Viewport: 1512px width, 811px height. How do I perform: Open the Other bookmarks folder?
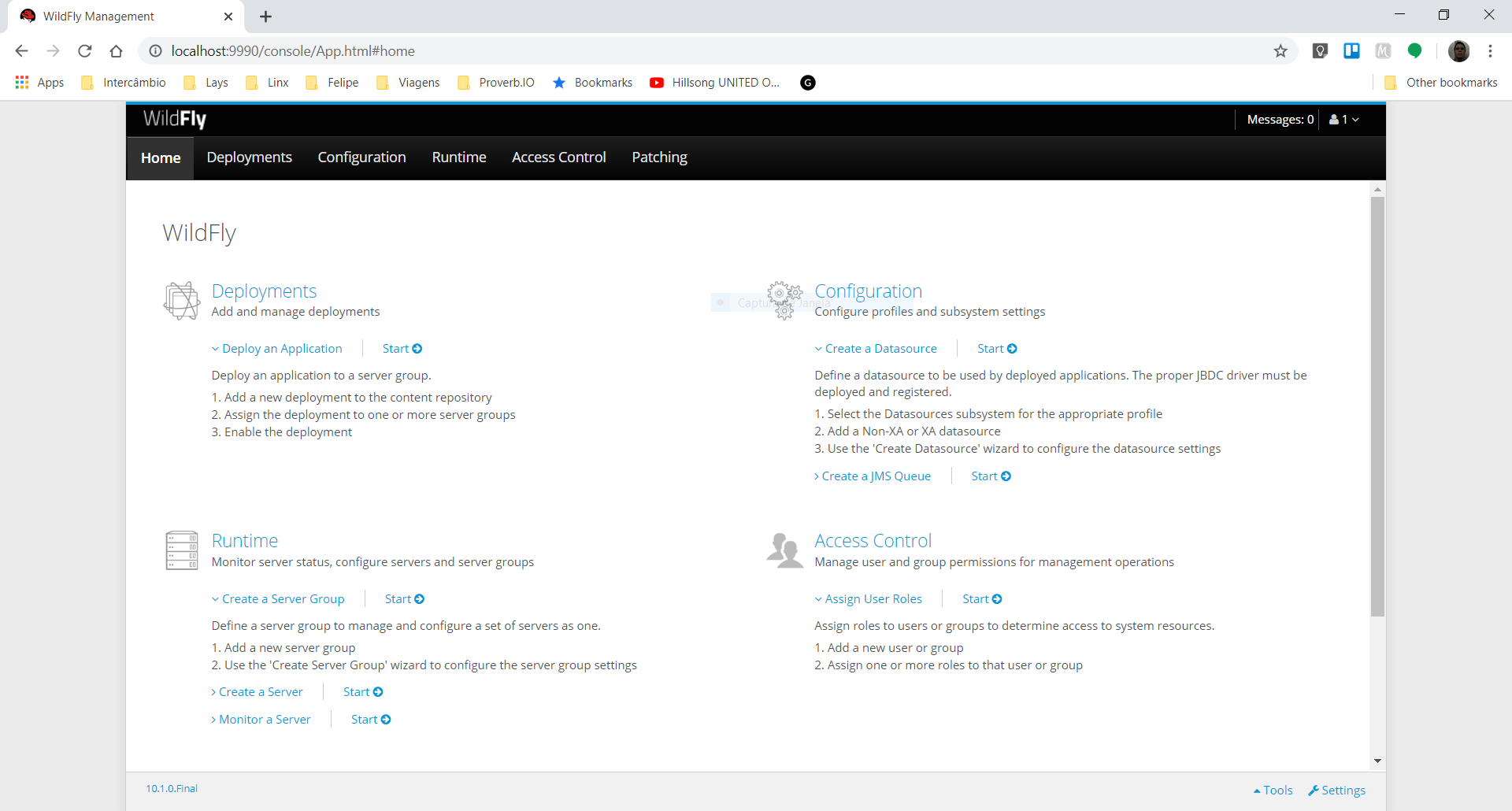click(1441, 83)
